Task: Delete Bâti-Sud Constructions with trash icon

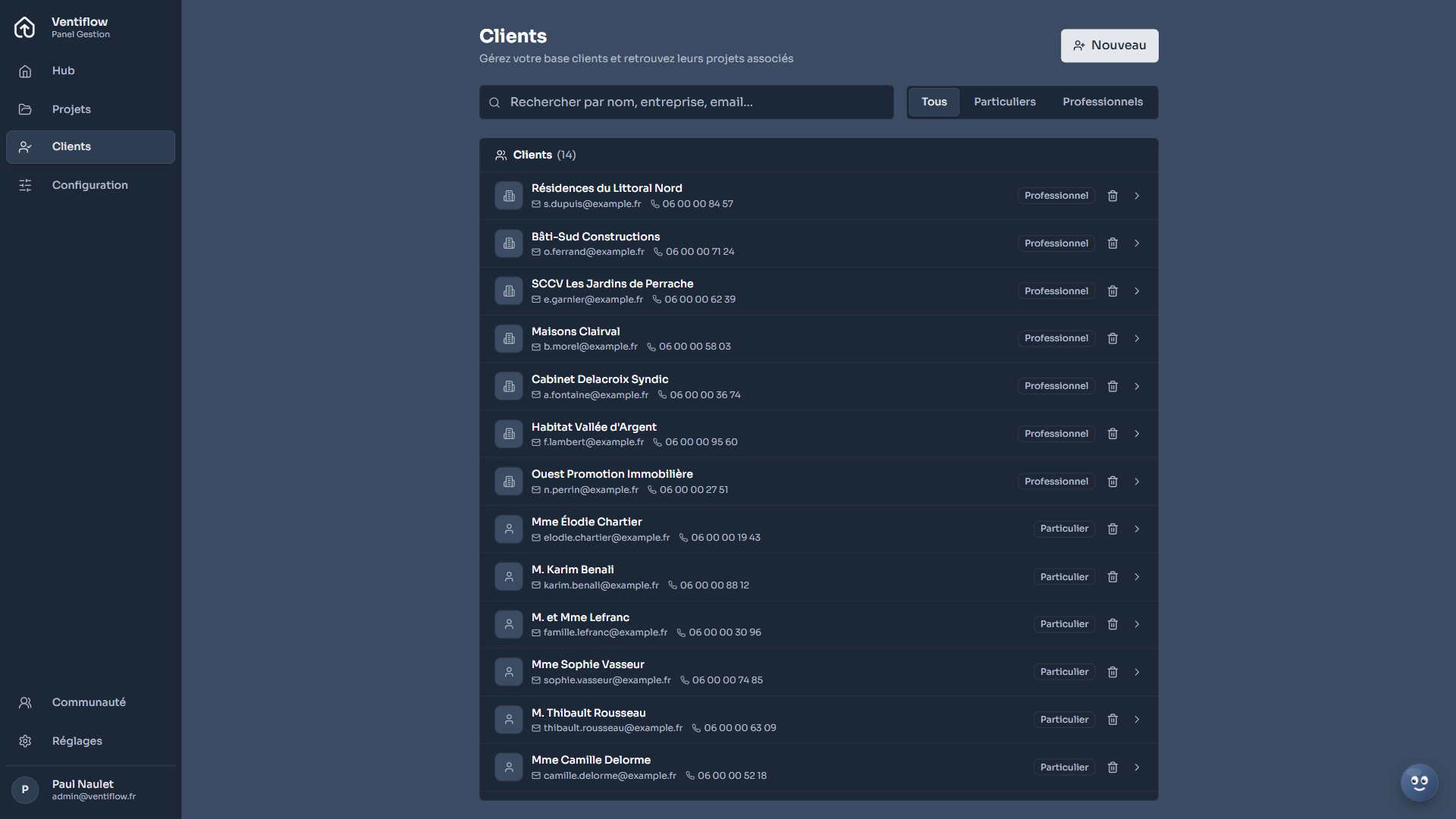Action: pyautogui.click(x=1112, y=243)
